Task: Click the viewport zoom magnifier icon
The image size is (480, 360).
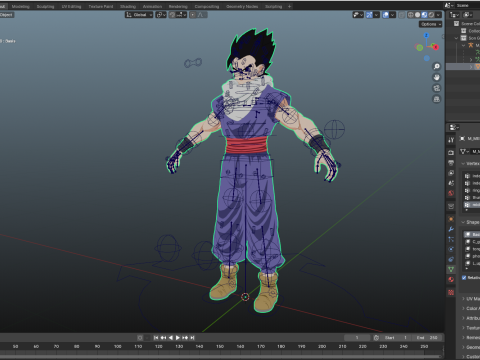Action: (x=436, y=67)
